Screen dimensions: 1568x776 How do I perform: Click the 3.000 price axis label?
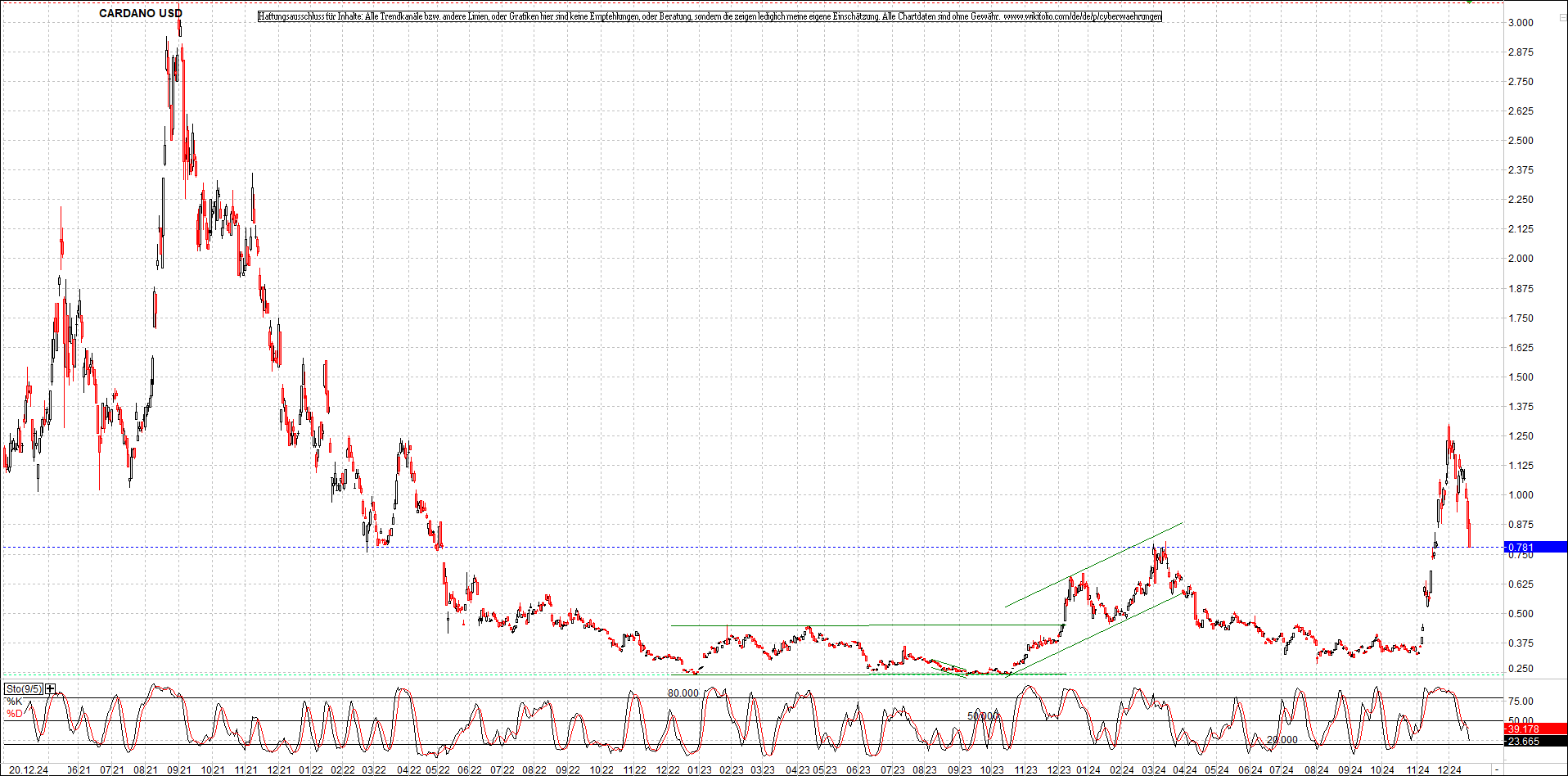(x=1521, y=23)
